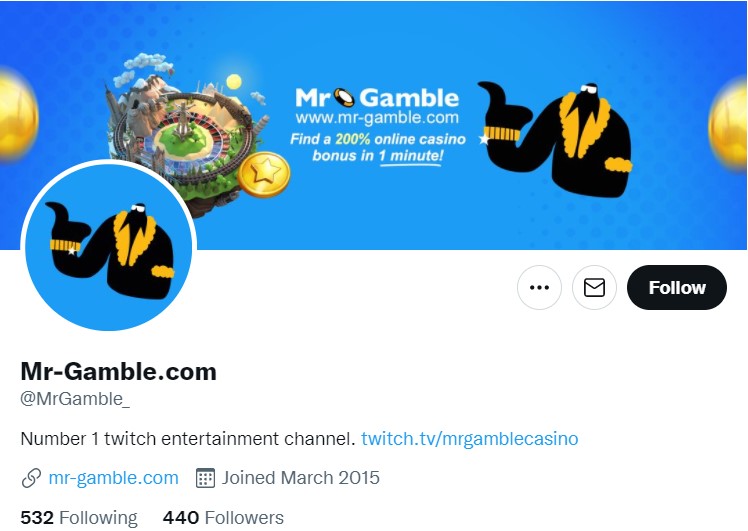The image size is (748, 531).
Task: Click the thumbs-up mascot in the banner
Action: (x=555, y=138)
